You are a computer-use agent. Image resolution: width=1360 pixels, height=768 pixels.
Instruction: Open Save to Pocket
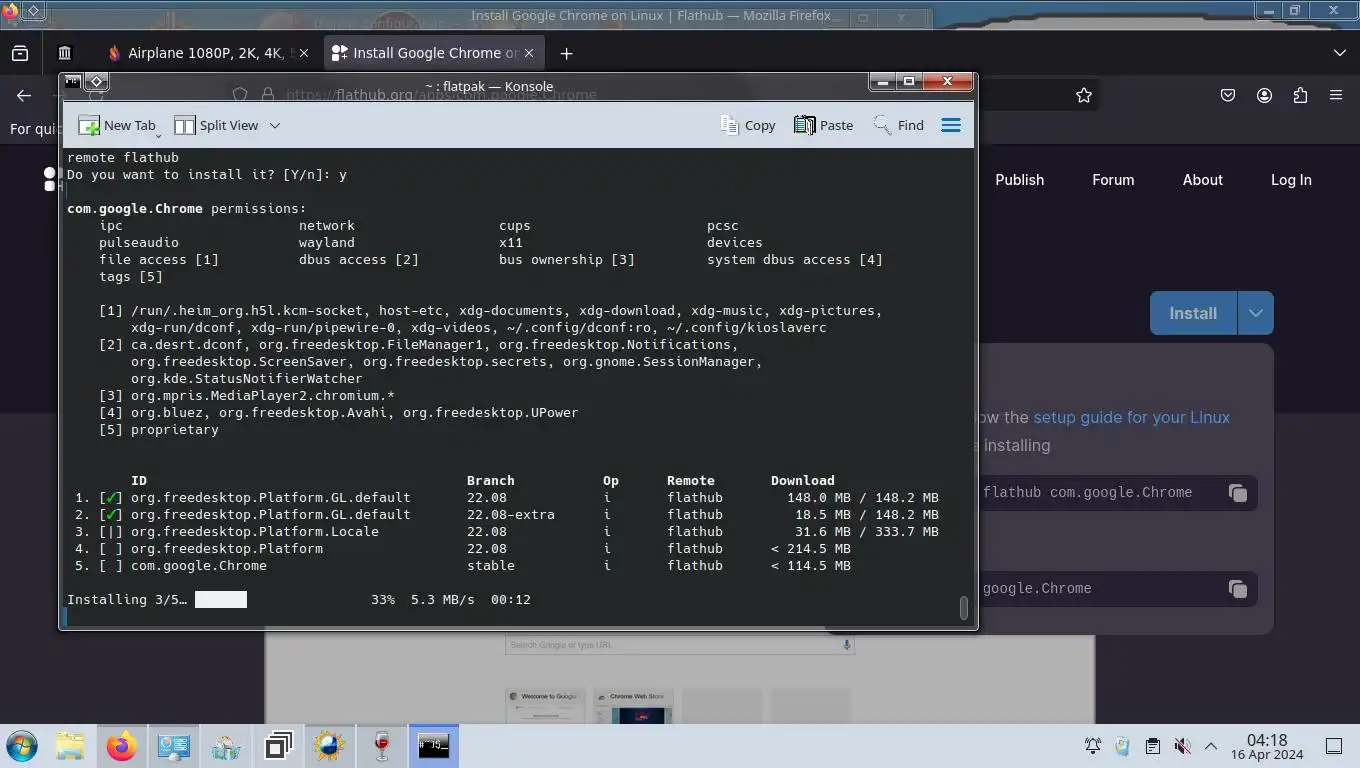tap(1228, 95)
